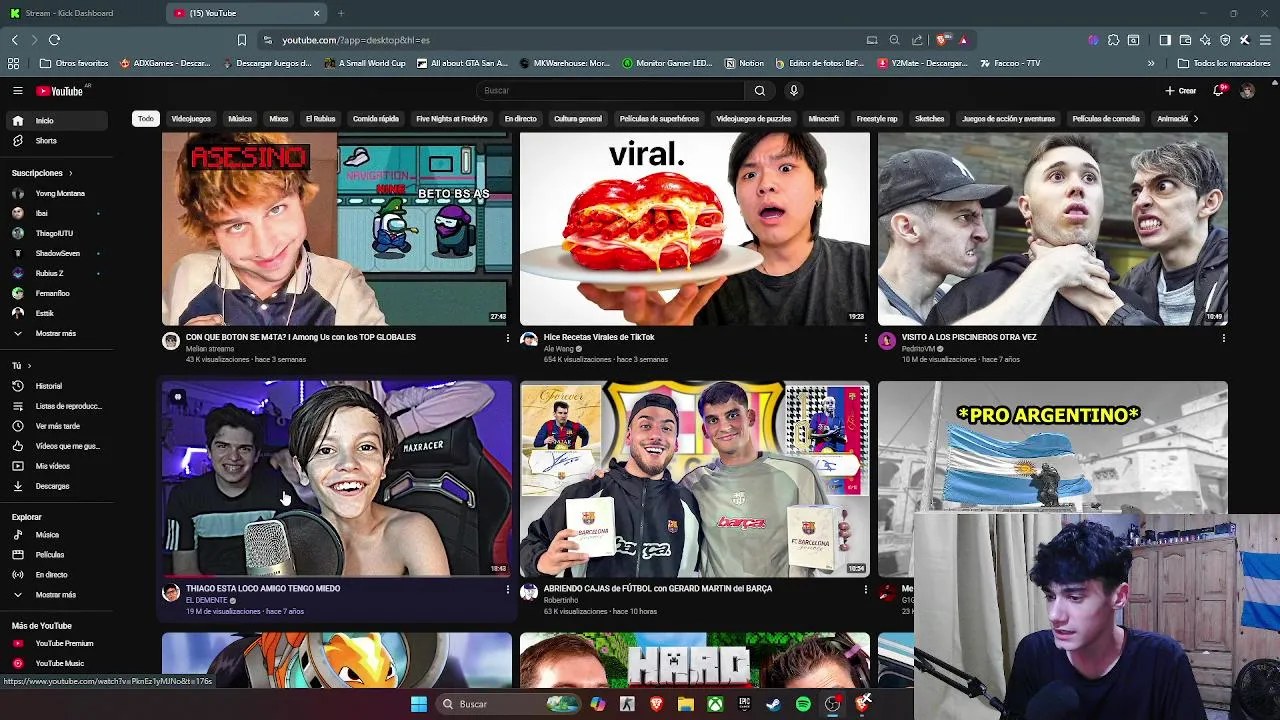
Task: Open new browser tab with plus button
Action: pos(341,13)
